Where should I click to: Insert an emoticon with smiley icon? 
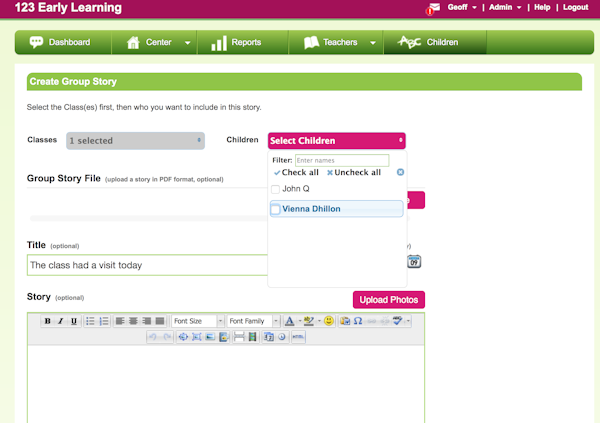329,321
